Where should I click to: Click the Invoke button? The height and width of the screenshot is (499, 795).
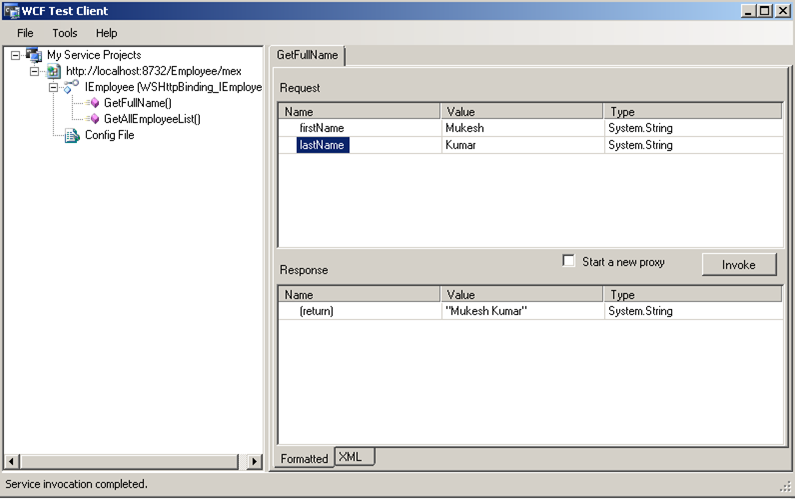point(739,265)
